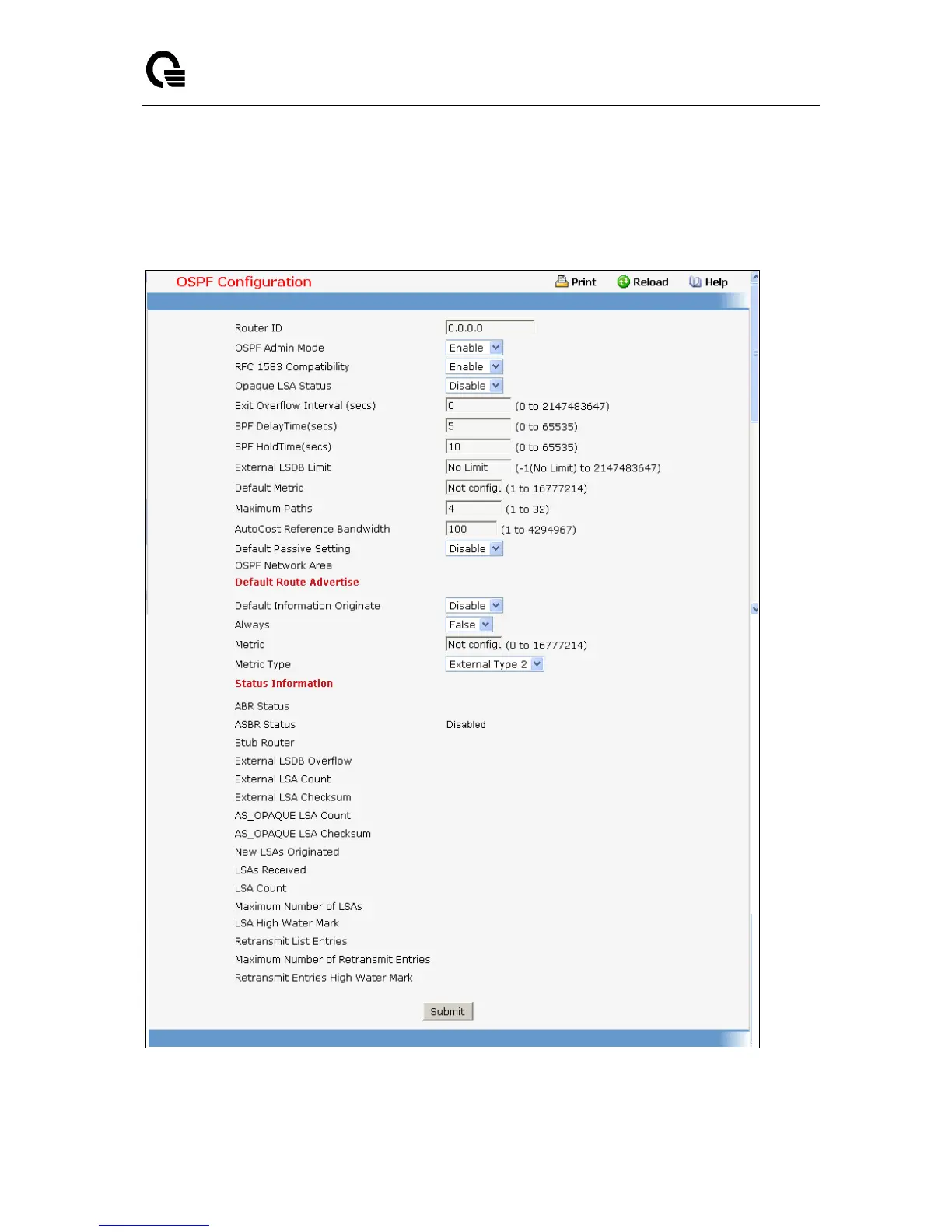Click the Default Metric input field
This screenshot has height=1232, width=952.
[x=474, y=488]
